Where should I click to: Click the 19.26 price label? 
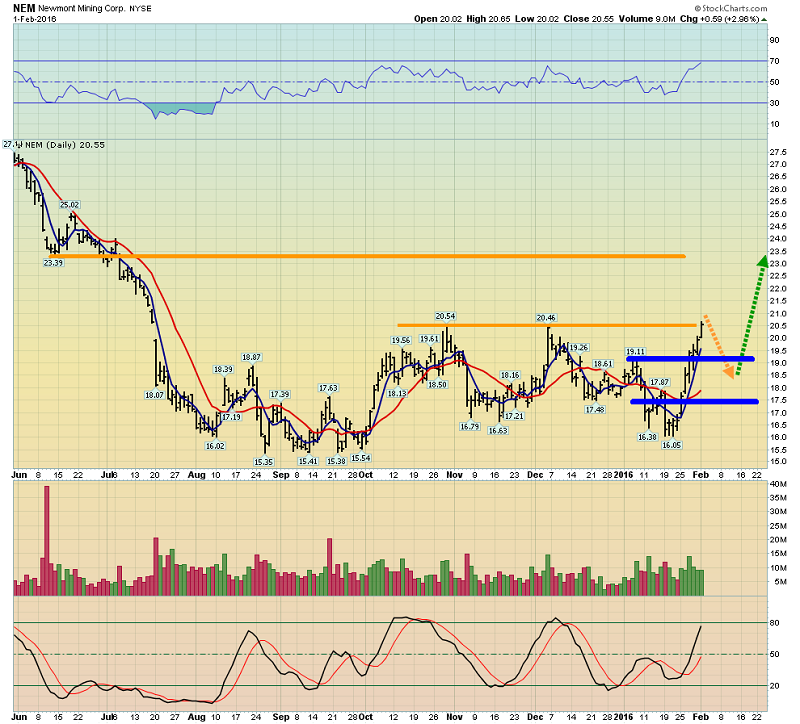[579, 347]
